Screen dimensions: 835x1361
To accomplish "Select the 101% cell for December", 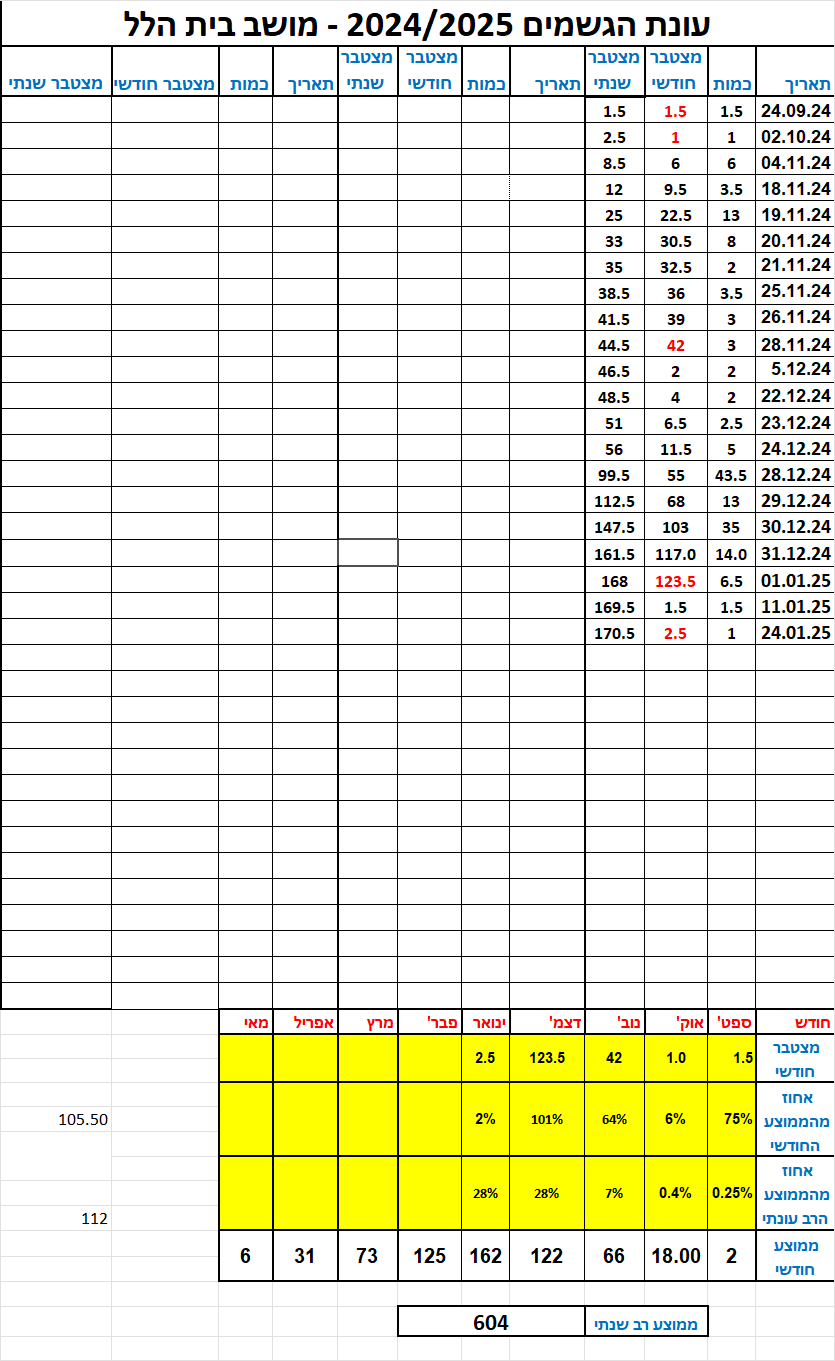I will click(x=547, y=1119).
